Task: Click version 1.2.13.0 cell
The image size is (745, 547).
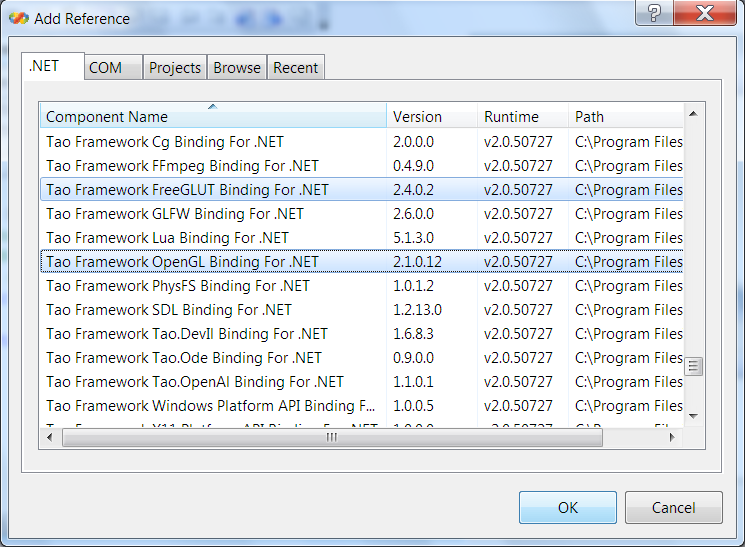Action: (x=417, y=310)
